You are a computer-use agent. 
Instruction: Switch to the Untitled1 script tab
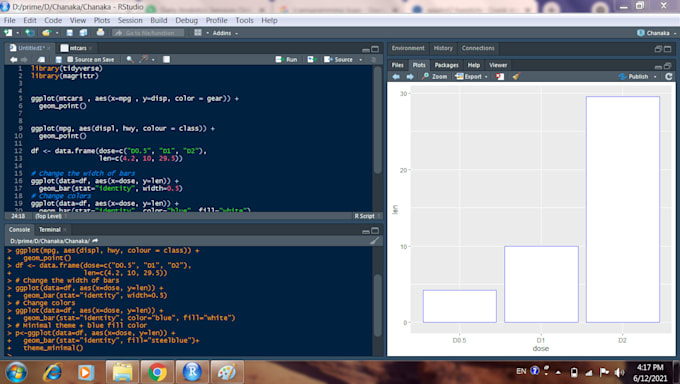pyautogui.click(x=31, y=48)
